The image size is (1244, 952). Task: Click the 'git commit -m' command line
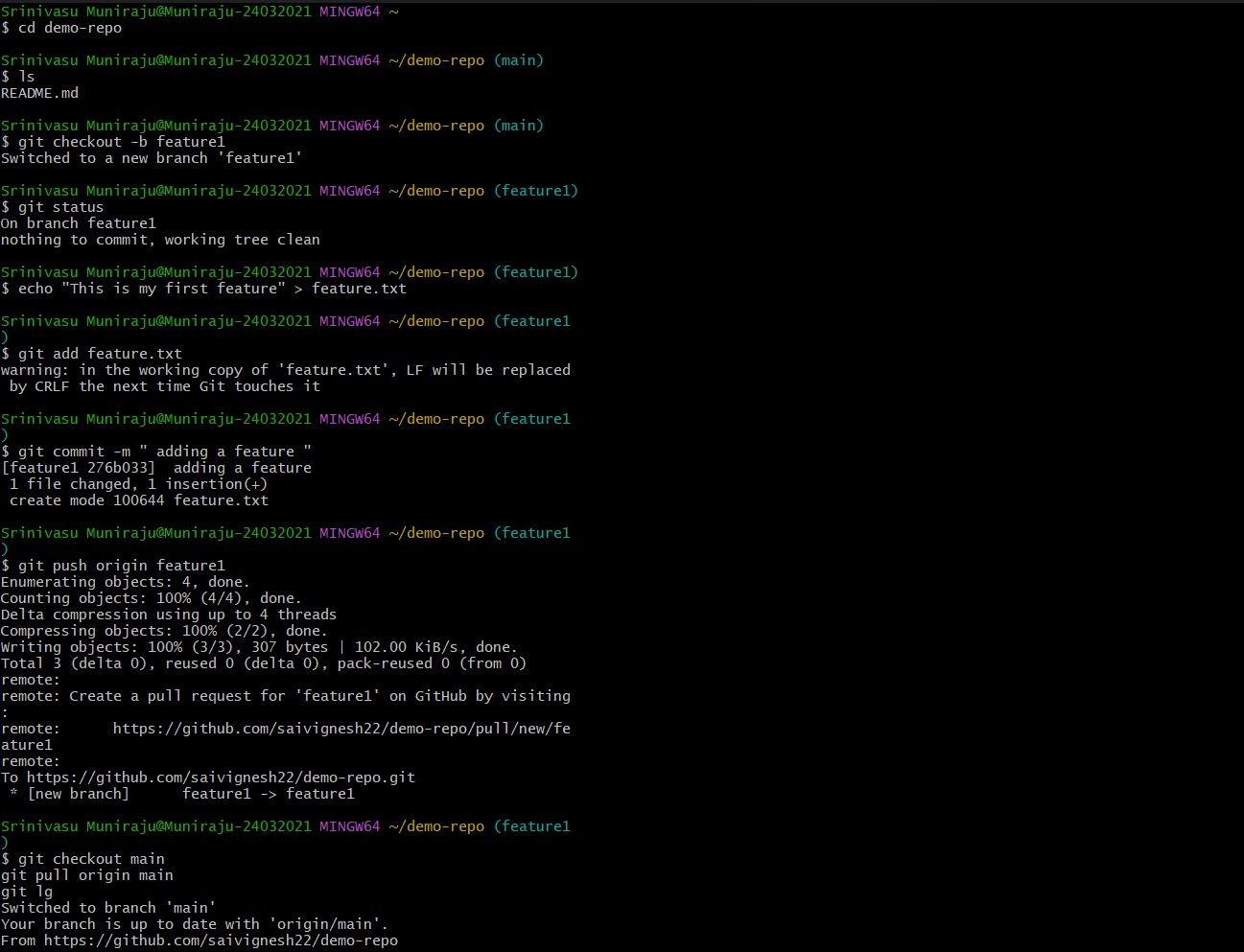click(156, 452)
